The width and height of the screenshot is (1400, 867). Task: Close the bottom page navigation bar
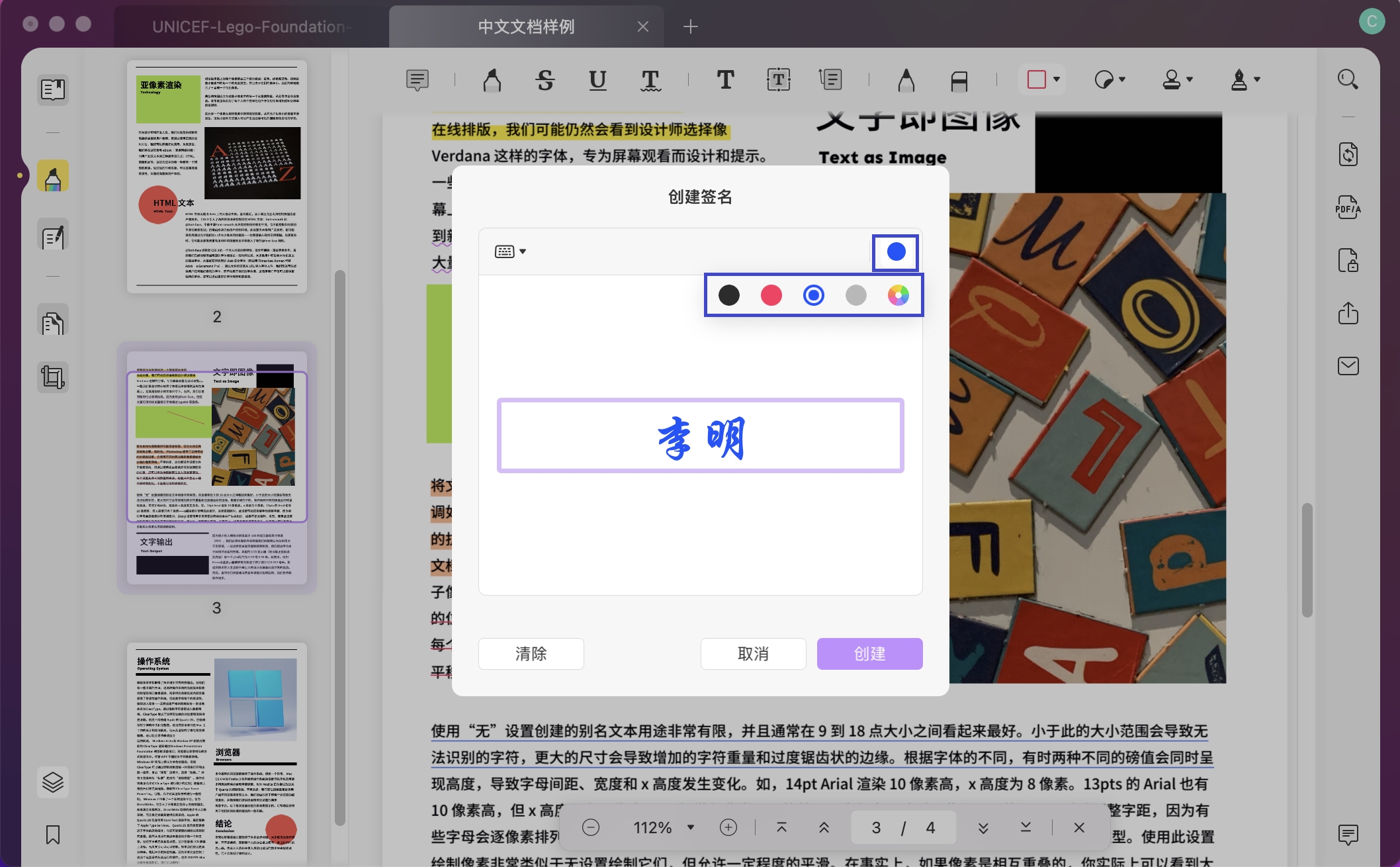pos(1079,827)
